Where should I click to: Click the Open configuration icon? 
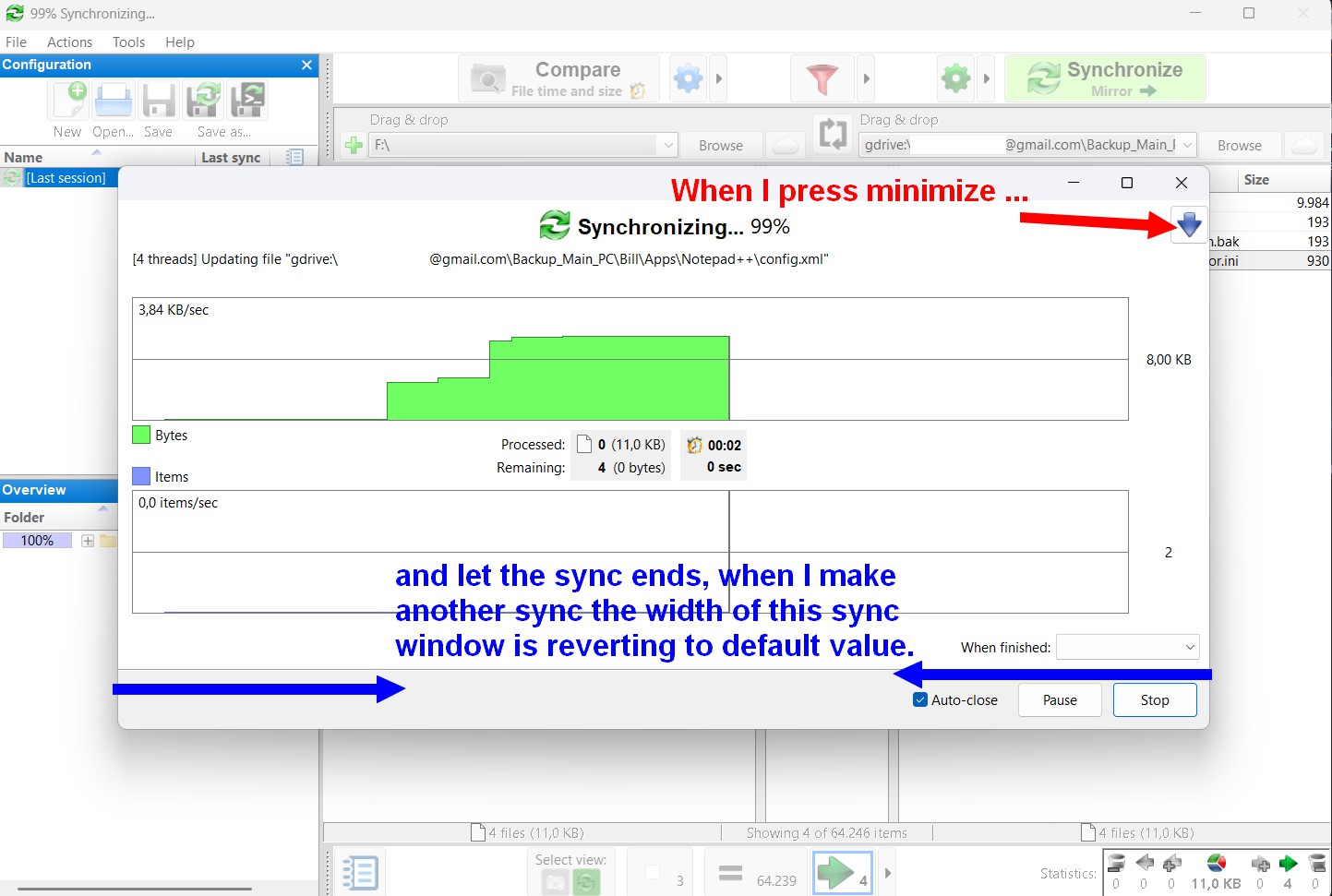114,101
